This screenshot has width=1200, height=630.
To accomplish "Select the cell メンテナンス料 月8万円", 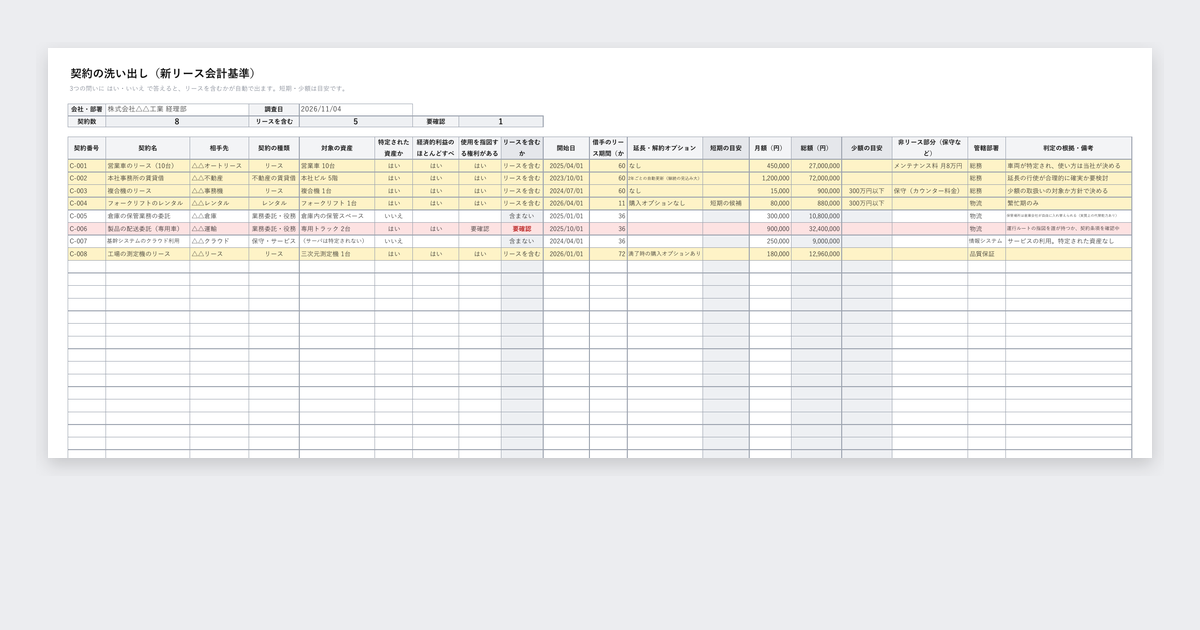I will click(x=929, y=166).
